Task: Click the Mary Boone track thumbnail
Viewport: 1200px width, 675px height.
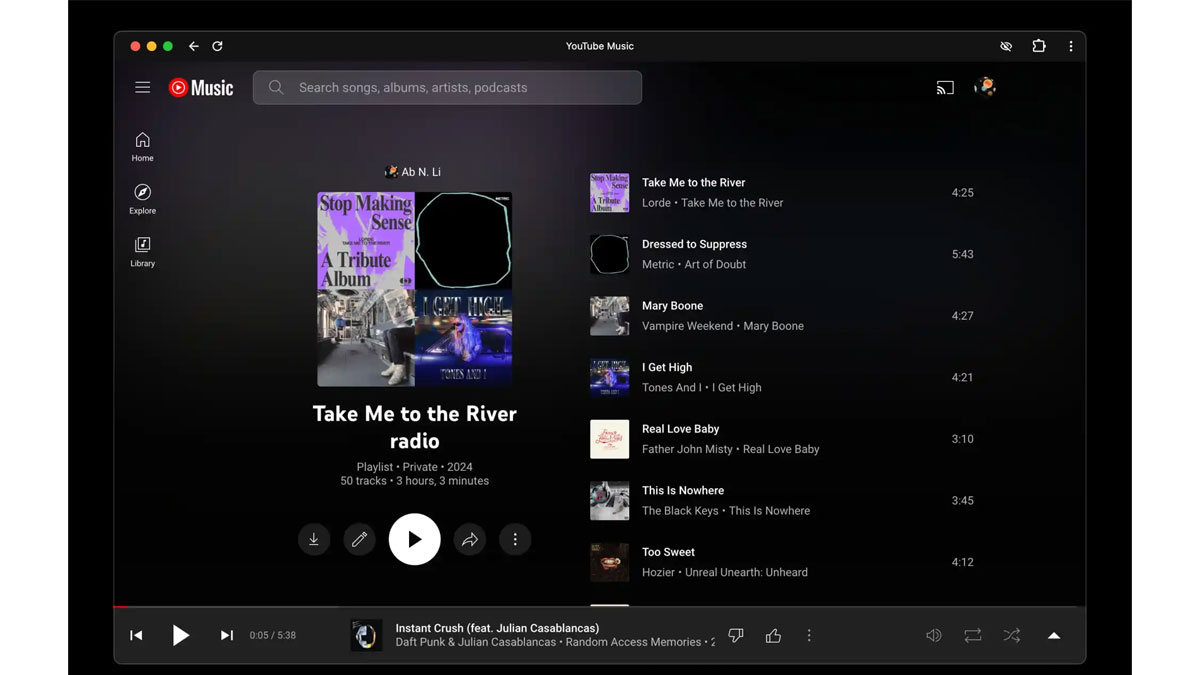Action: point(609,316)
